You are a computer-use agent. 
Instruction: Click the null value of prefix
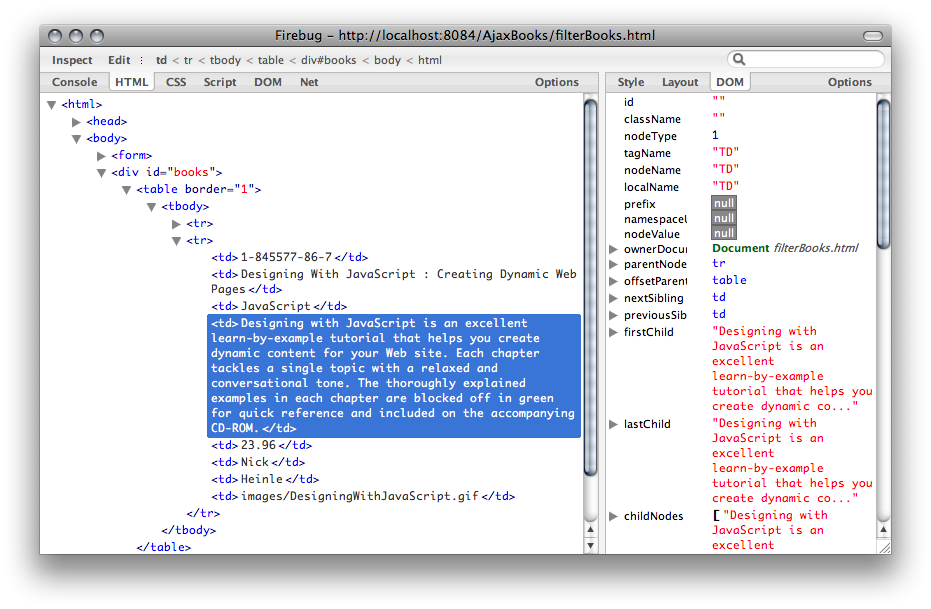(724, 204)
